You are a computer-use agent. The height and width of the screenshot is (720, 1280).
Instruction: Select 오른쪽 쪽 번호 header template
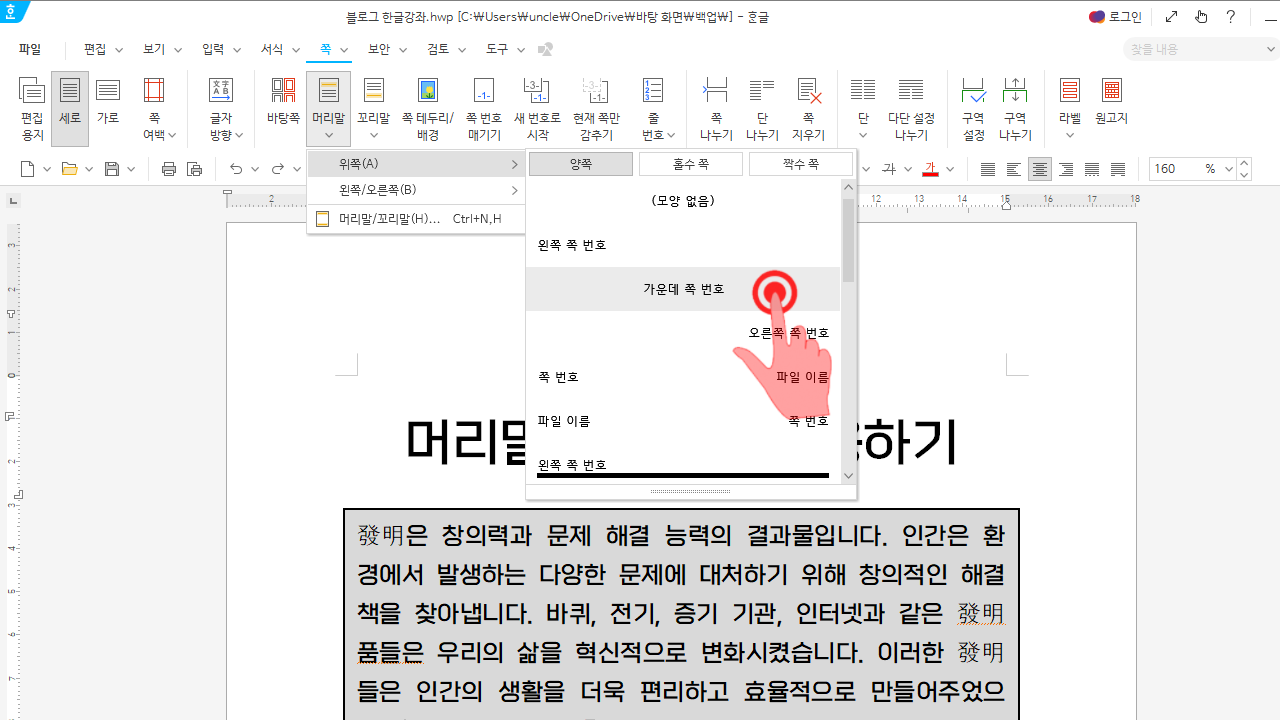click(683, 333)
